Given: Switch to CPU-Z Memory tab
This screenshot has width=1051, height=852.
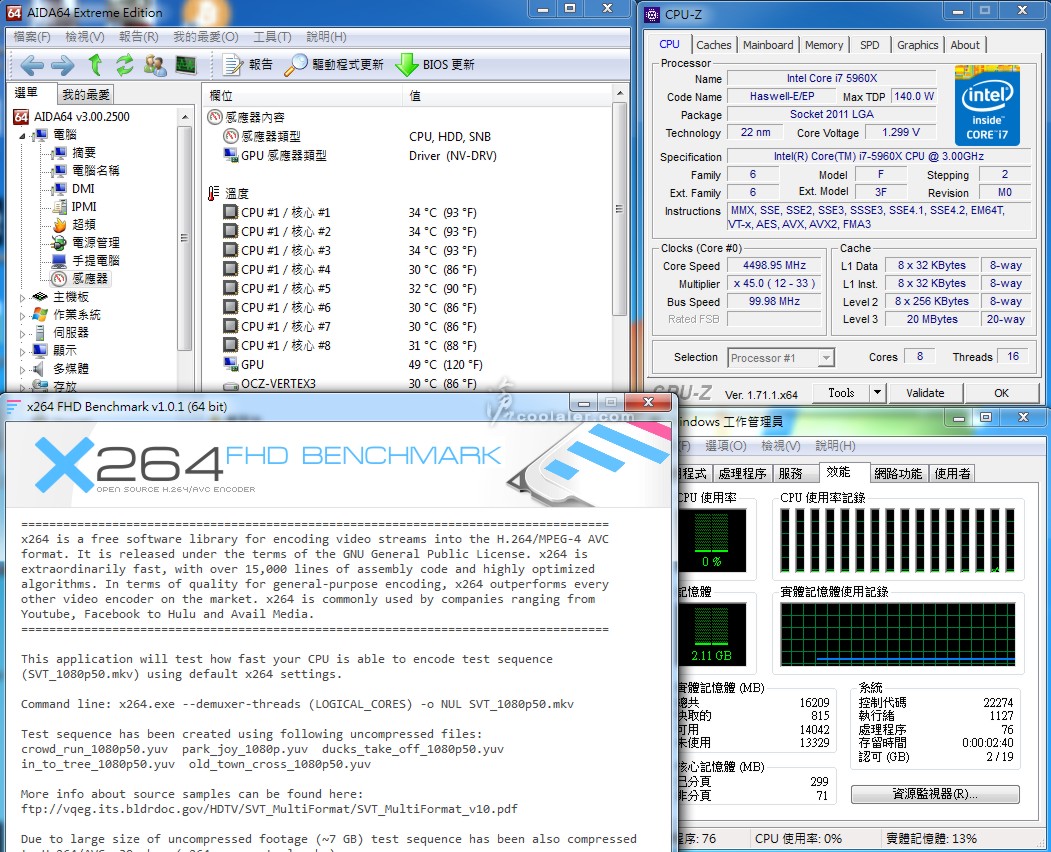Looking at the screenshot, I should point(824,45).
